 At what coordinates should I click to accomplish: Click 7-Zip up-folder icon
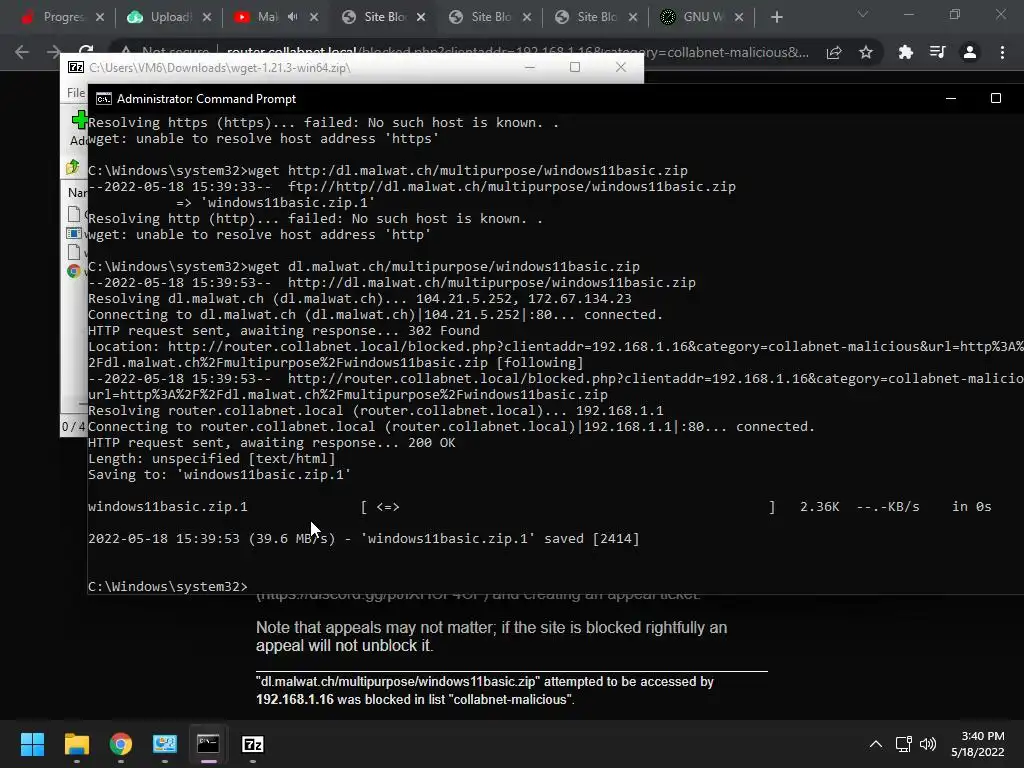(x=72, y=167)
